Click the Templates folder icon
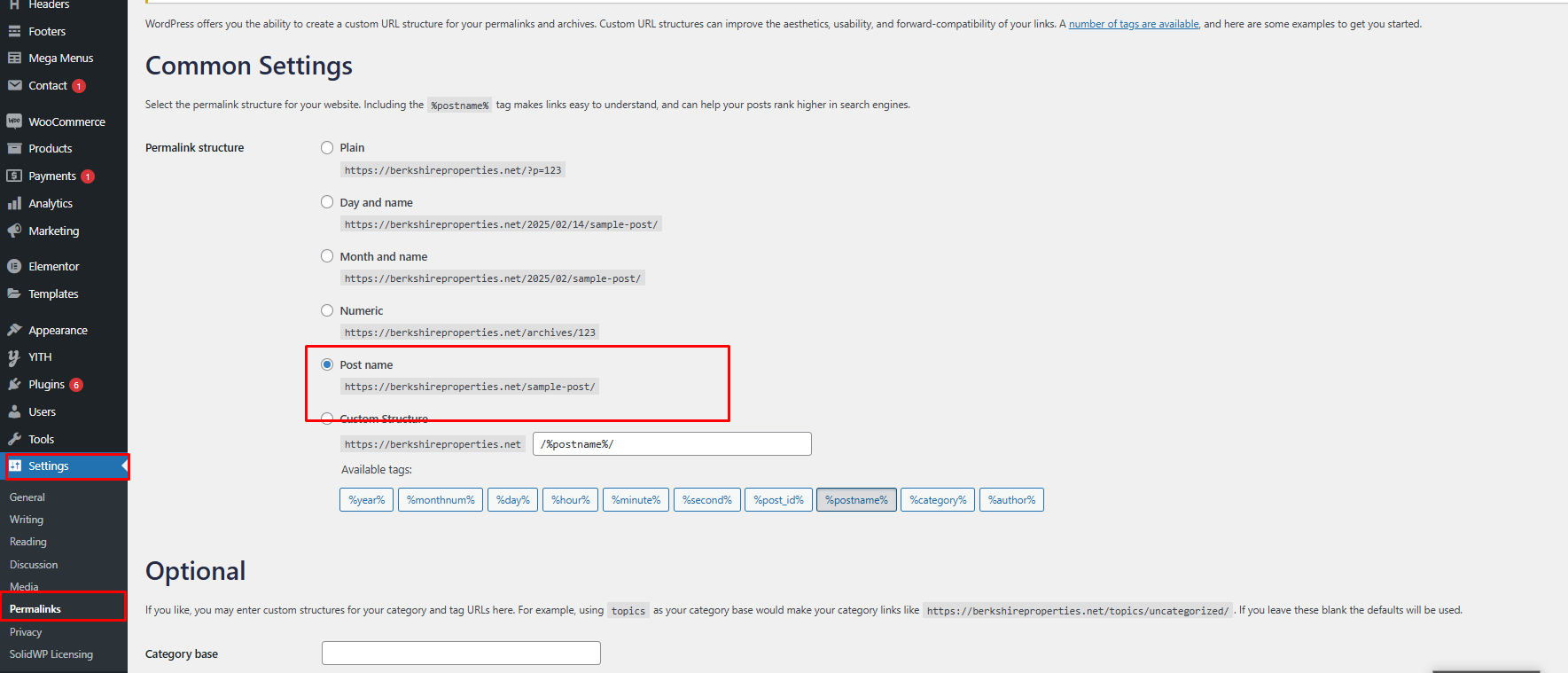The width and height of the screenshot is (1568, 673). (14, 293)
